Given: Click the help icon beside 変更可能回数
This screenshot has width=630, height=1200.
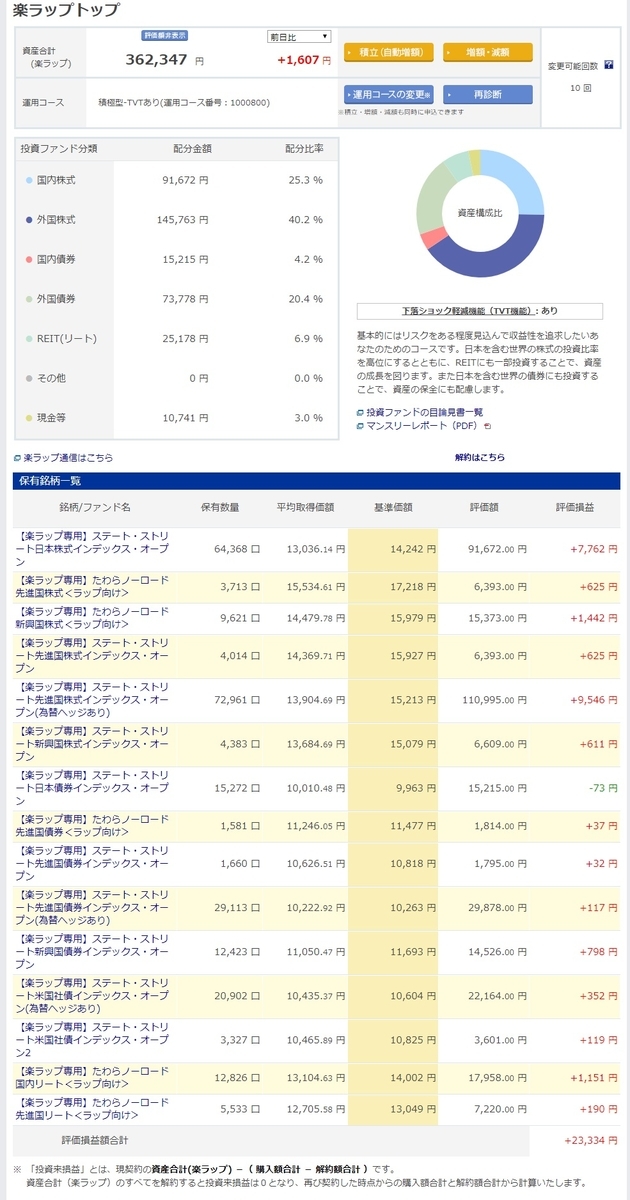Looking at the screenshot, I should click(609, 65).
